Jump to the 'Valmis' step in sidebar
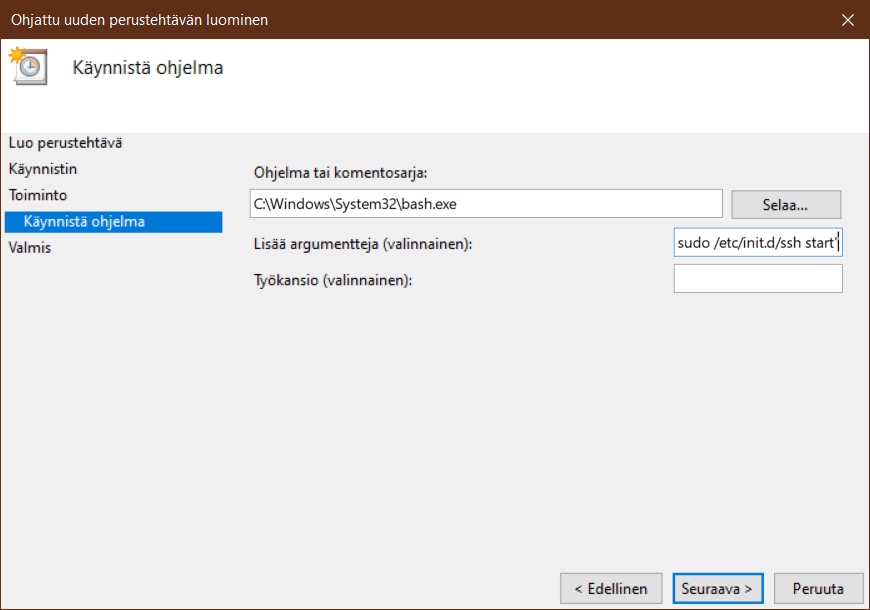The height and width of the screenshot is (610, 870). 30,248
